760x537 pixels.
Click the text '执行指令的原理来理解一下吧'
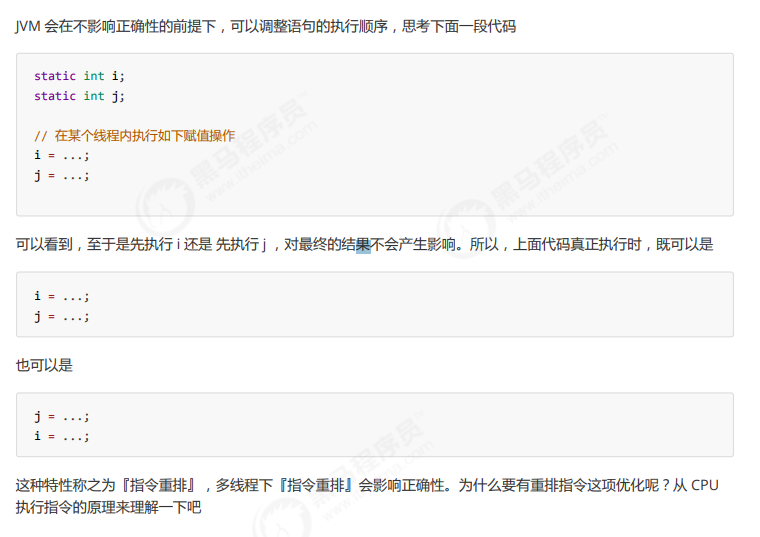point(108,507)
